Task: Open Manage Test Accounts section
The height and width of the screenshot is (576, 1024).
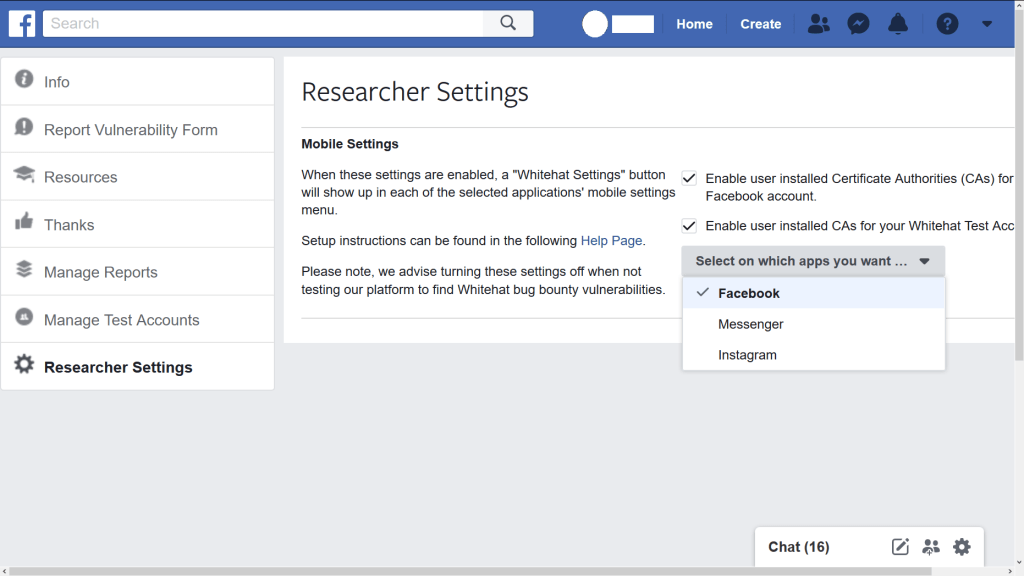Action: (138, 319)
